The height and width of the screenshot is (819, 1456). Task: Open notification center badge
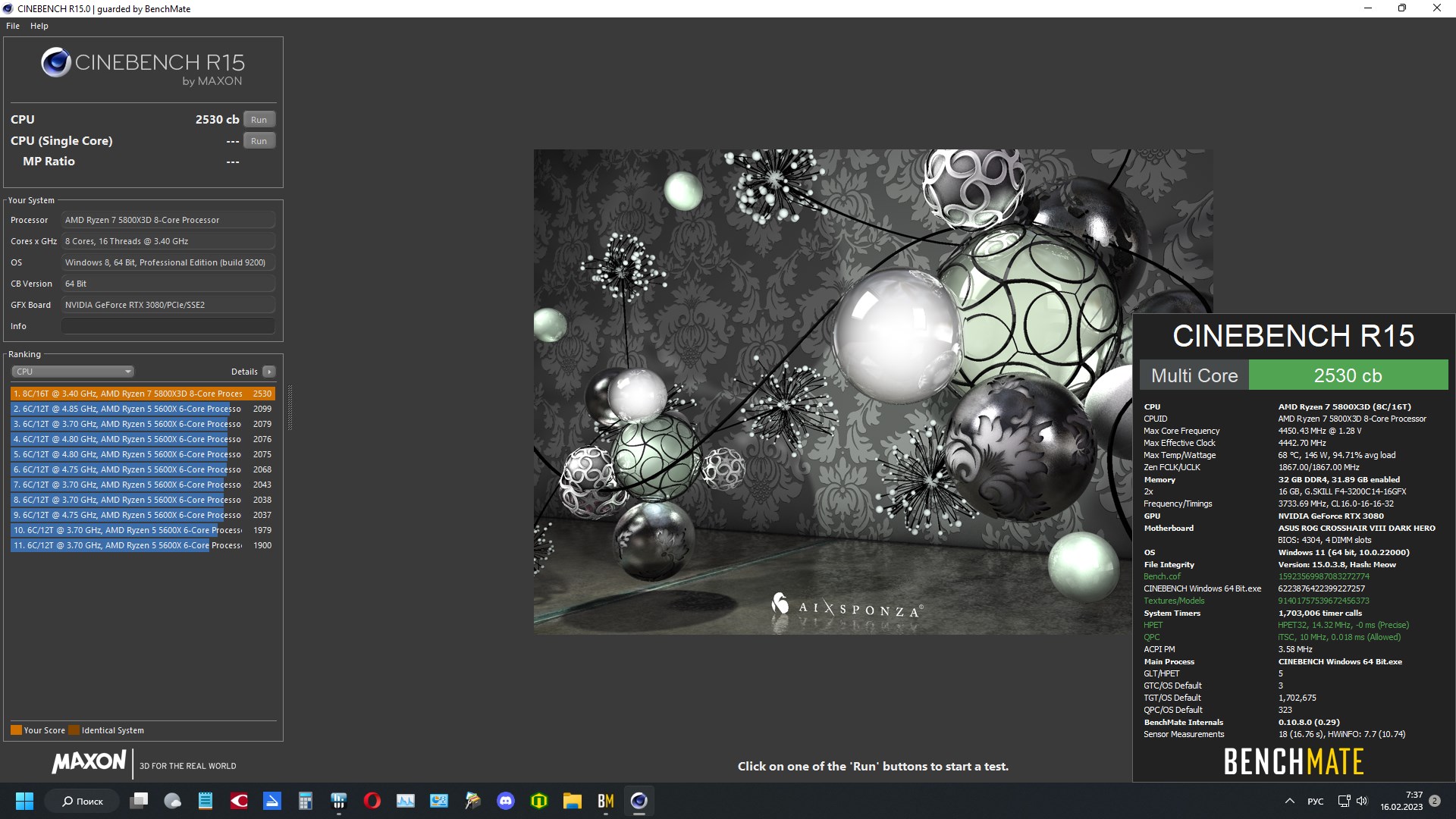pos(1435,801)
